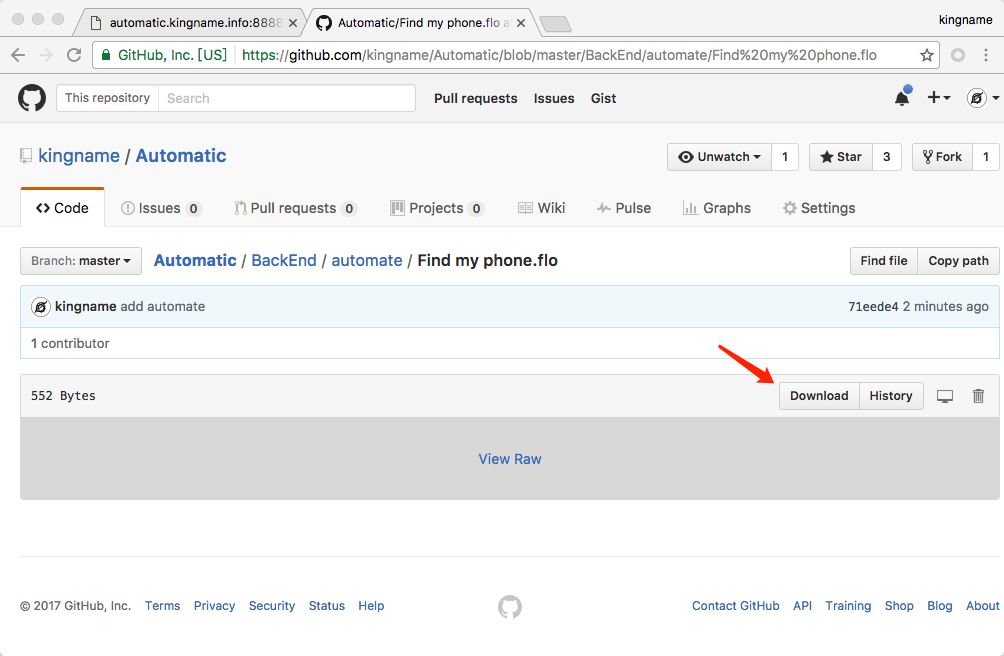
Task: Open the plus create-new menu
Action: coord(939,97)
